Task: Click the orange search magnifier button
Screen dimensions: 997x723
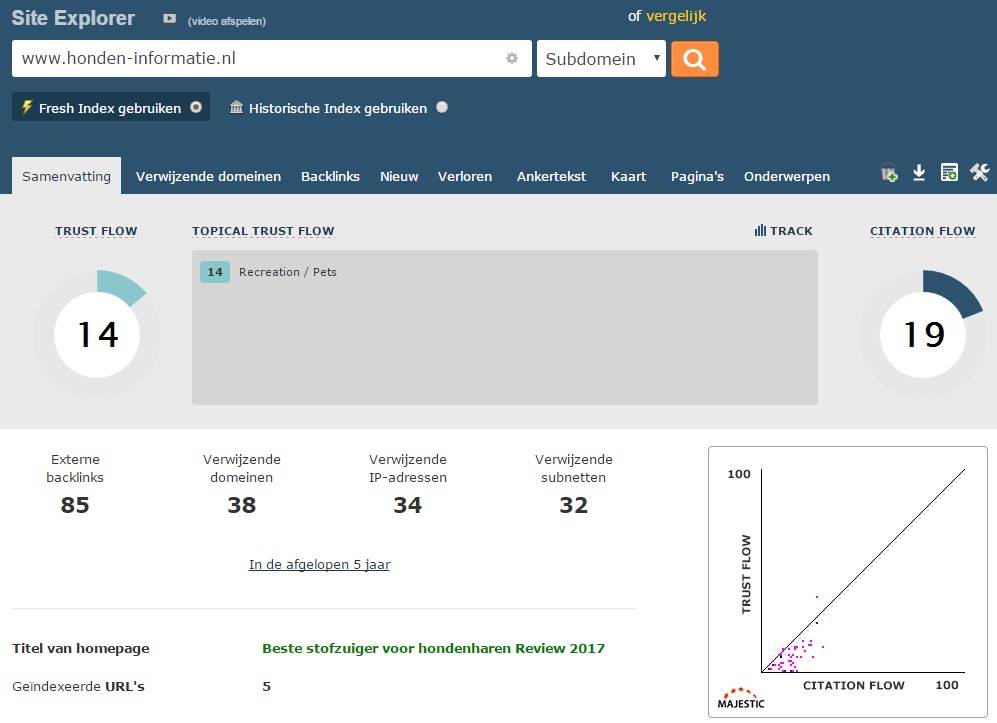Action: point(695,59)
